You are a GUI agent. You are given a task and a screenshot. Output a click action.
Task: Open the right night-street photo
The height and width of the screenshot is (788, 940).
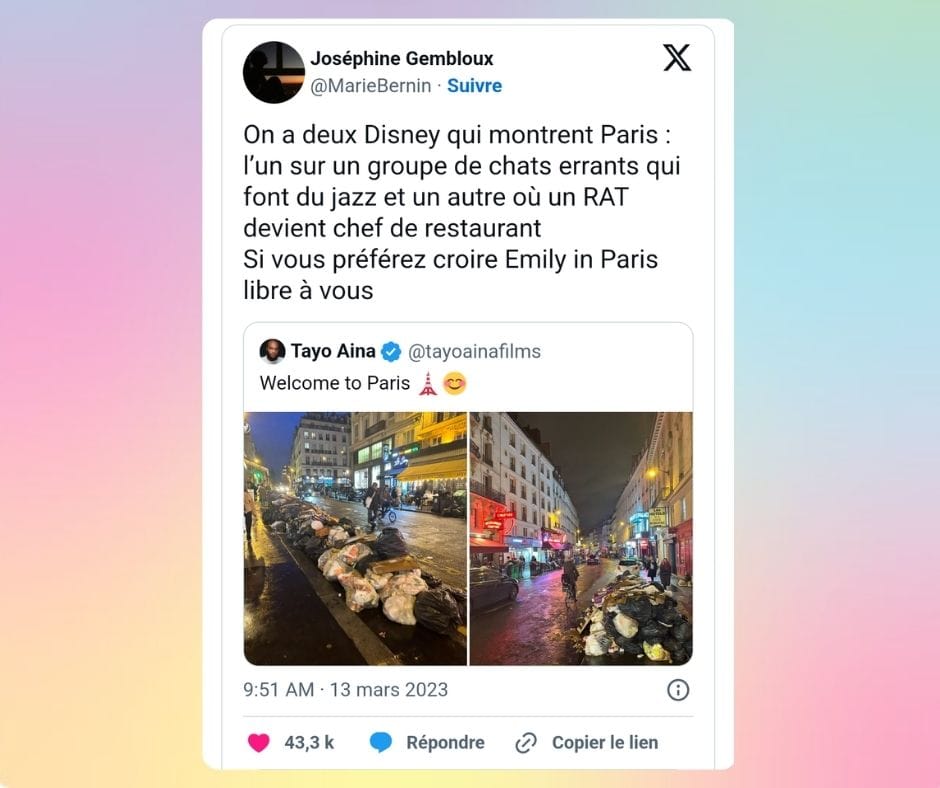pos(581,539)
